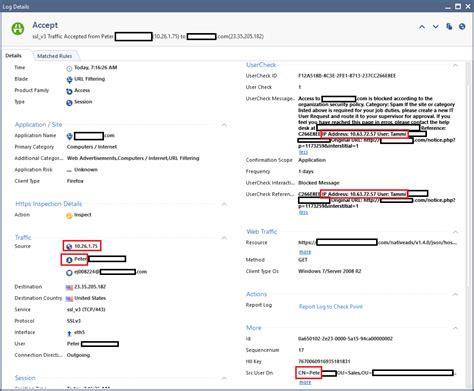
Task: Click the green Accept action icon
Action: tap(18, 29)
